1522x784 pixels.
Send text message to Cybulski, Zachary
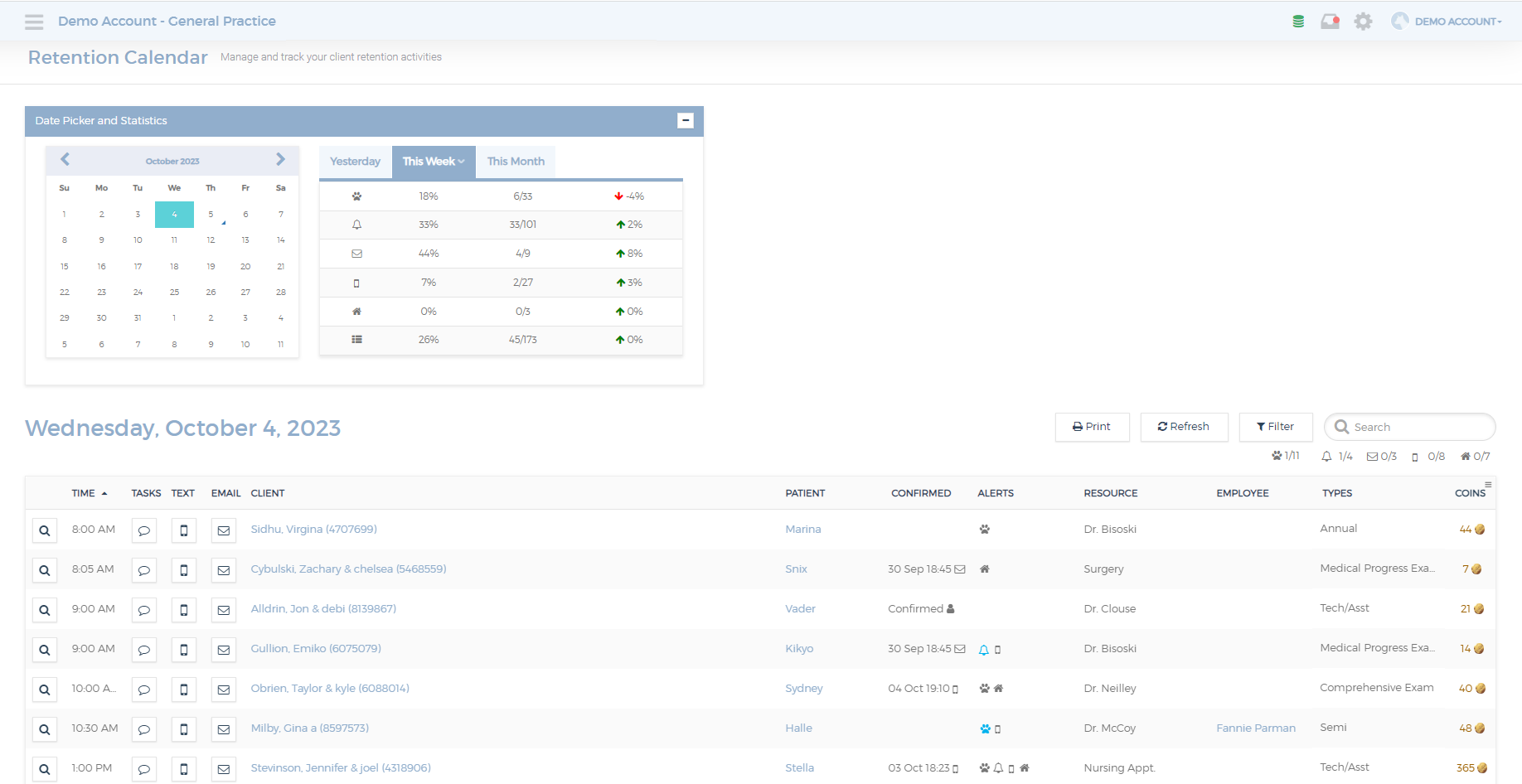[184, 570]
